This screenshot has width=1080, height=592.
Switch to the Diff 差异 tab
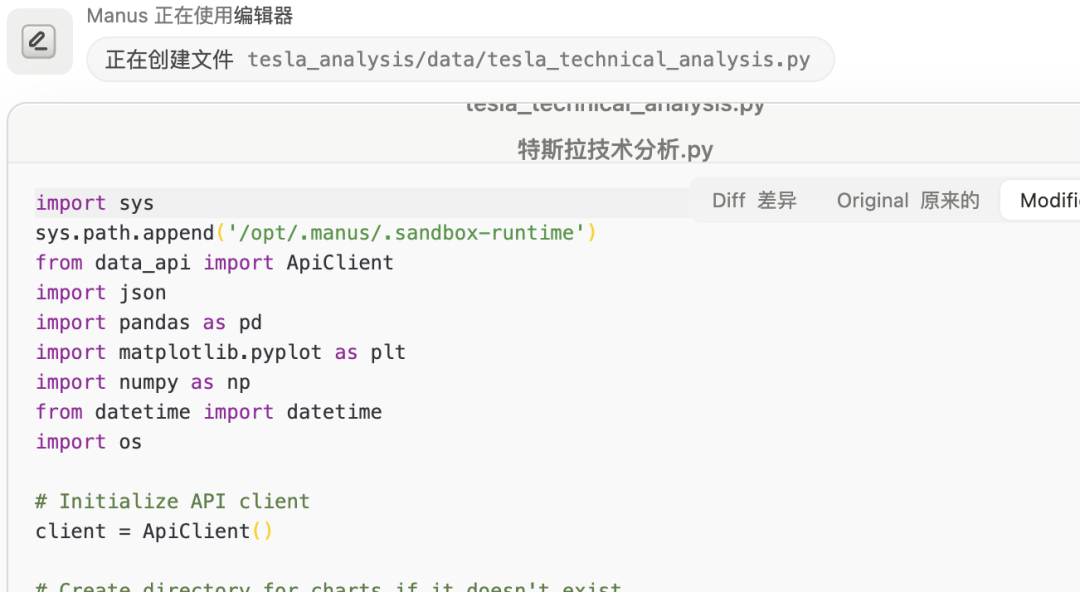(x=754, y=200)
